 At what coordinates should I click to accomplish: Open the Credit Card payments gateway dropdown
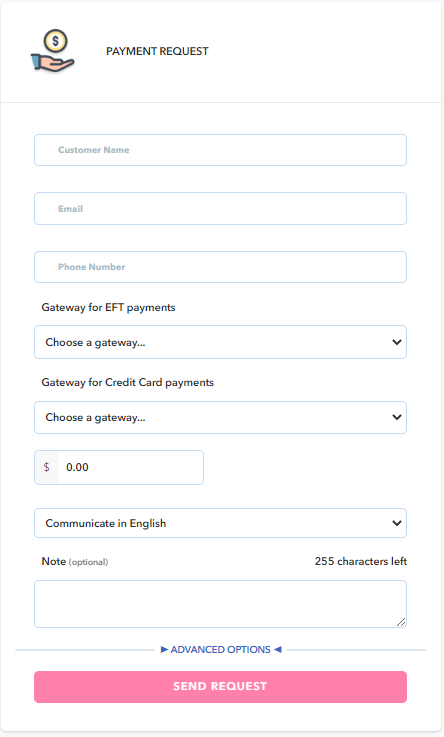tap(220, 417)
